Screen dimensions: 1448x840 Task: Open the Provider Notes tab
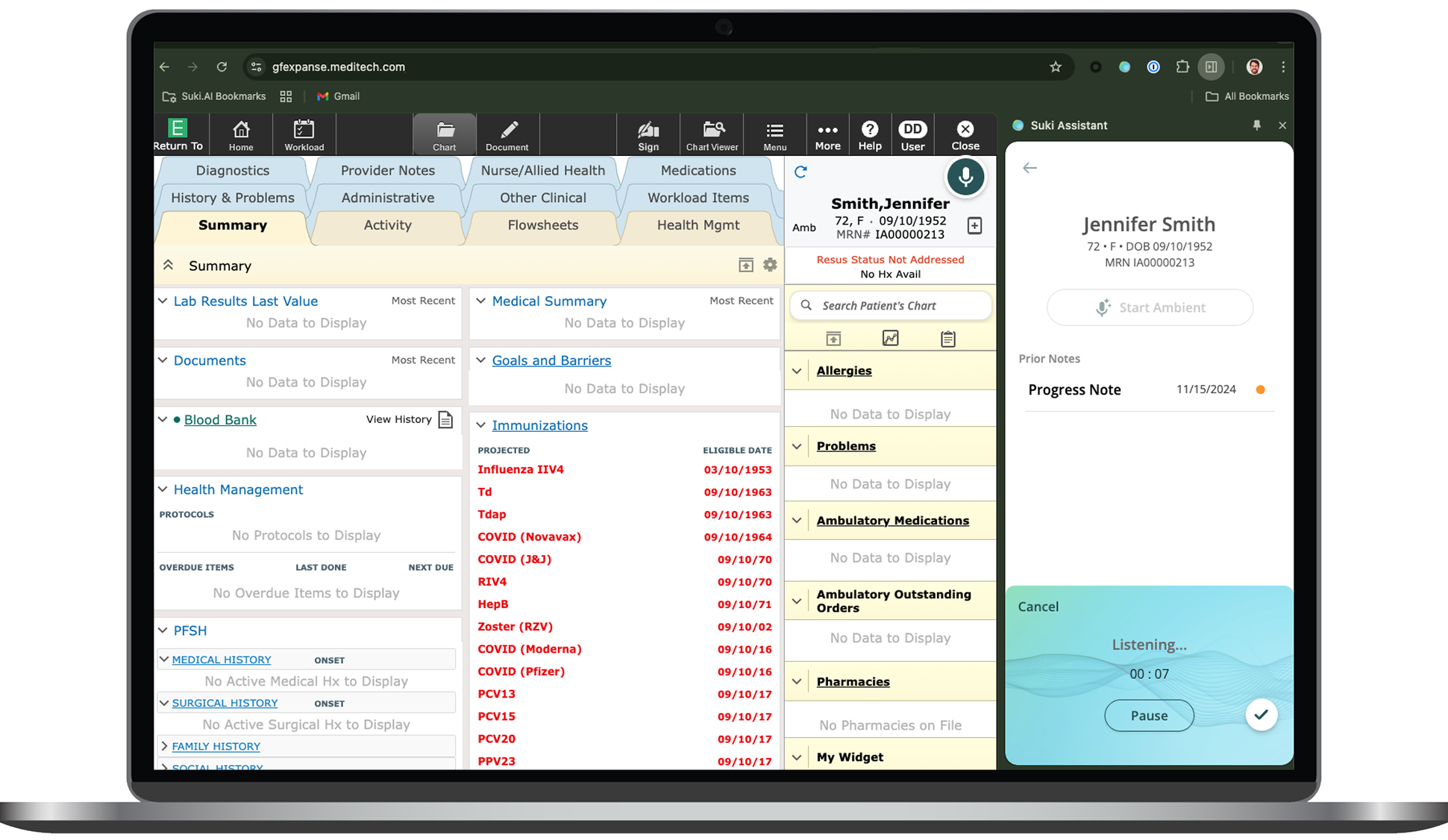click(387, 171)
